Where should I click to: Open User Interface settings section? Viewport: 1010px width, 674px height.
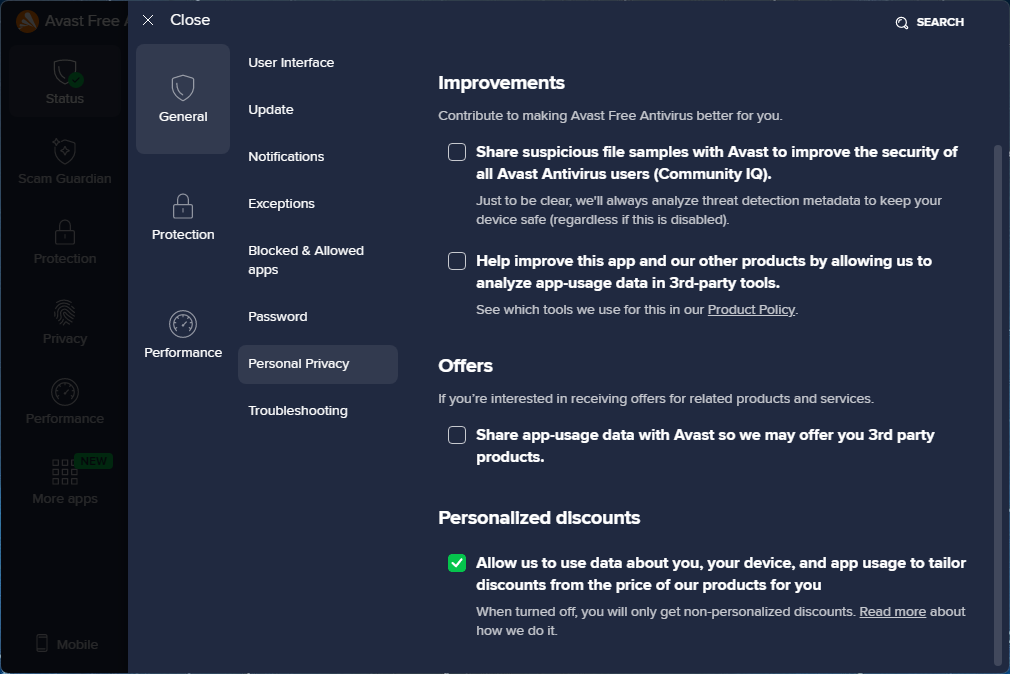click(x=291, y=63)
